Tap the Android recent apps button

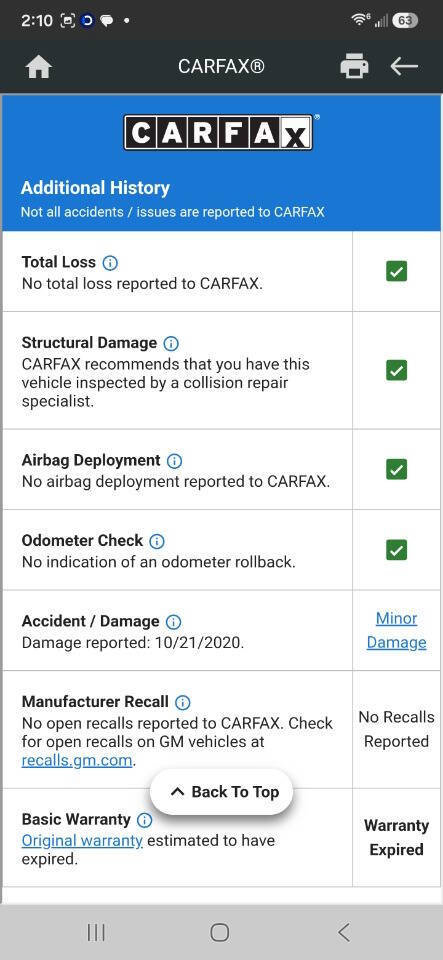tap(96, 932)
